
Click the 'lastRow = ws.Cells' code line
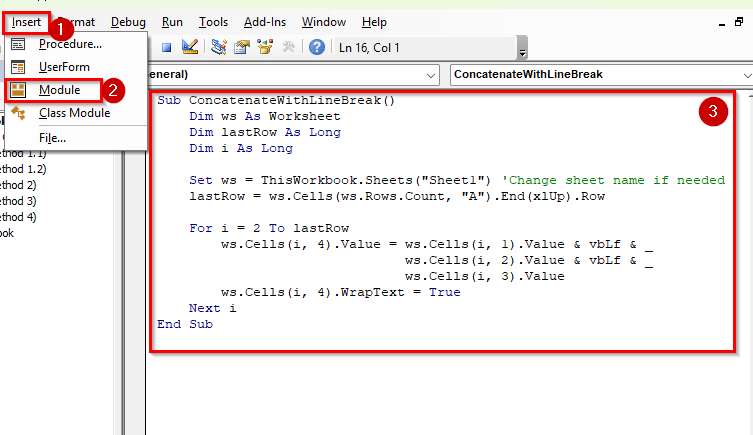tap(397, 196)
